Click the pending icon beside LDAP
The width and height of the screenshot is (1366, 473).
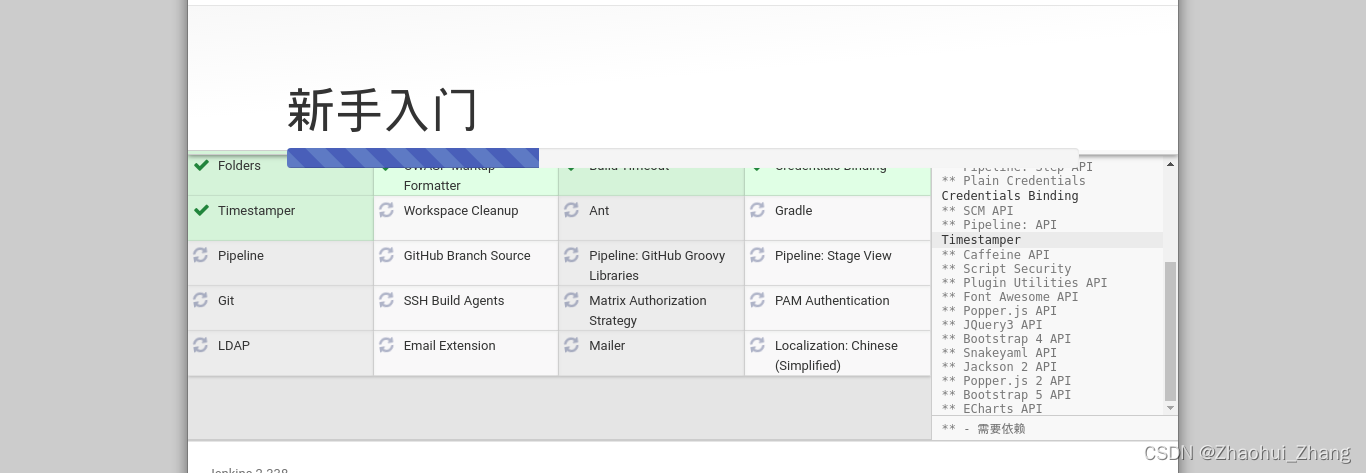(201, 346)
